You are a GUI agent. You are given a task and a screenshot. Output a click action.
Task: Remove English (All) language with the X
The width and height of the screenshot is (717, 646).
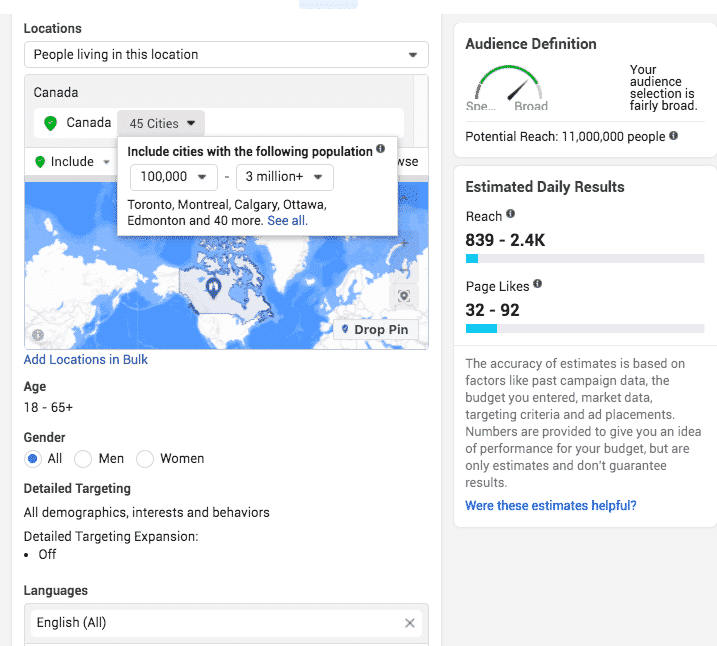pos(409,623)
